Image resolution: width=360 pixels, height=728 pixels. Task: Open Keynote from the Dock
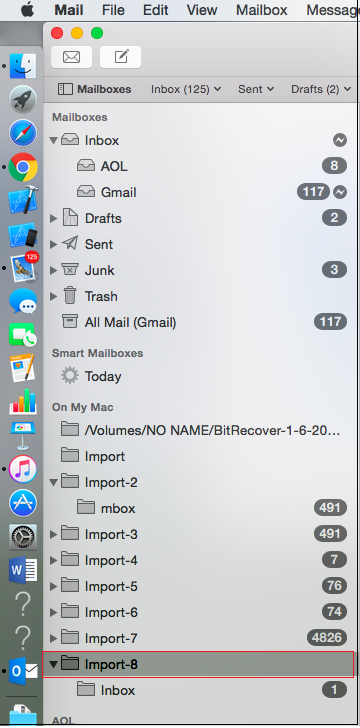23,435
